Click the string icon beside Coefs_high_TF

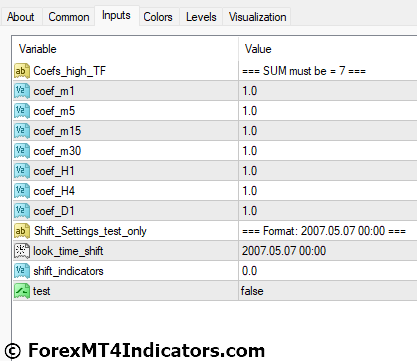pyautogui.click(x=22, y=71)
